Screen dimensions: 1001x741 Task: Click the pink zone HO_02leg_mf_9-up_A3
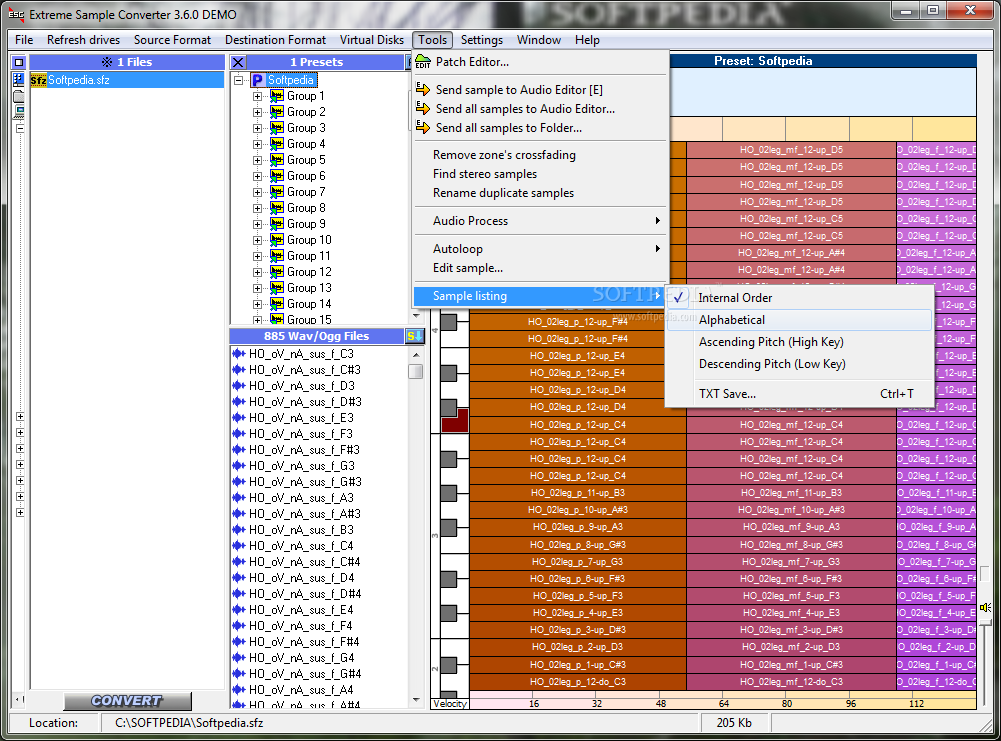[x=791, y=527]
